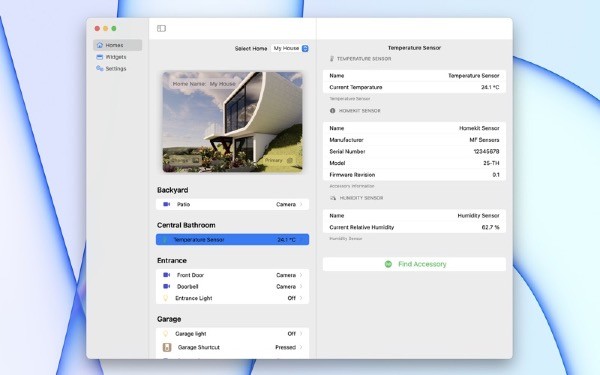Click the 'Backyard' room heading
600x375 pixels.
173,190
